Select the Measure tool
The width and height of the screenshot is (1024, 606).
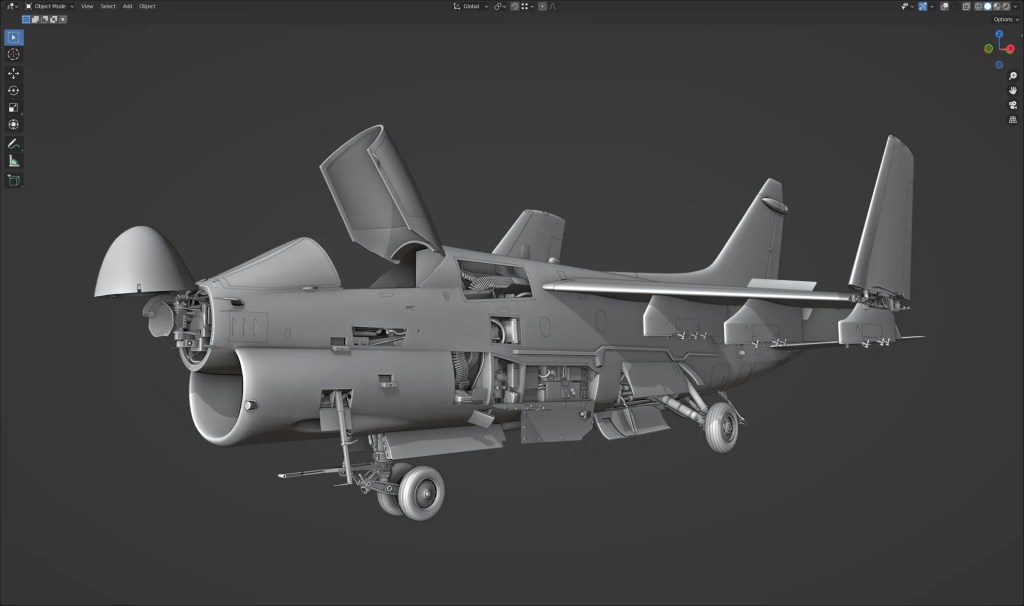(14, 160)
